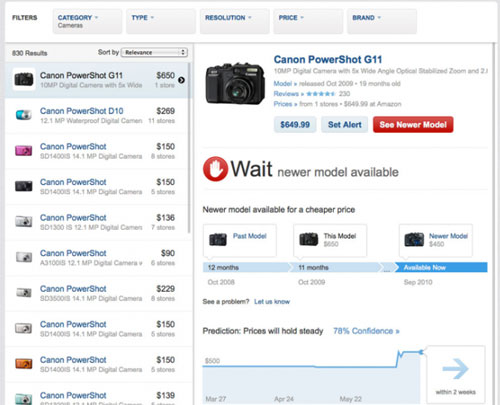Screen dimensions: 500x405
Task: Click the SD3500IS camera thumbnail
Action: [x=24, y=293]
